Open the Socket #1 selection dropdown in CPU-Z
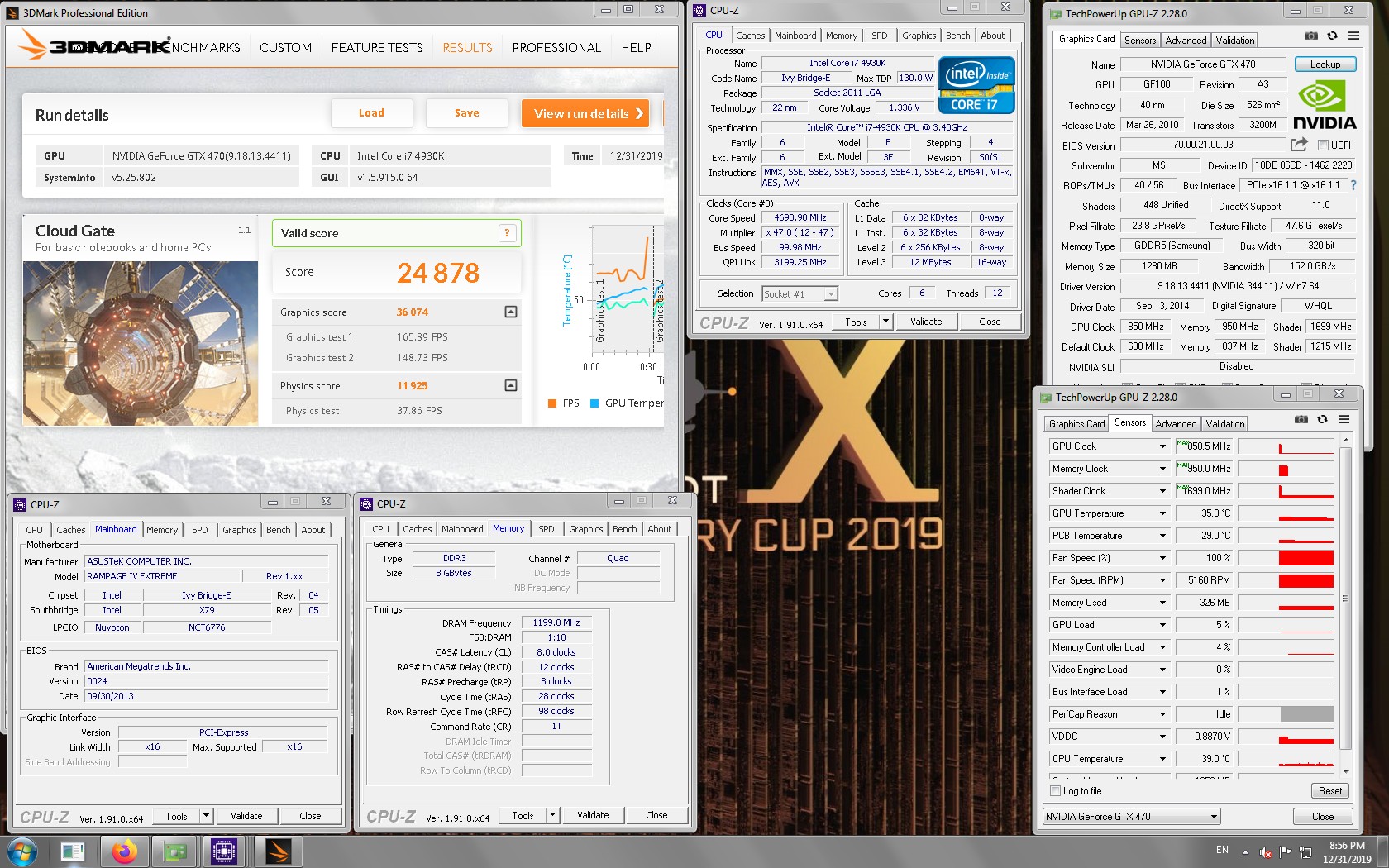 click(x=831, y=293)
